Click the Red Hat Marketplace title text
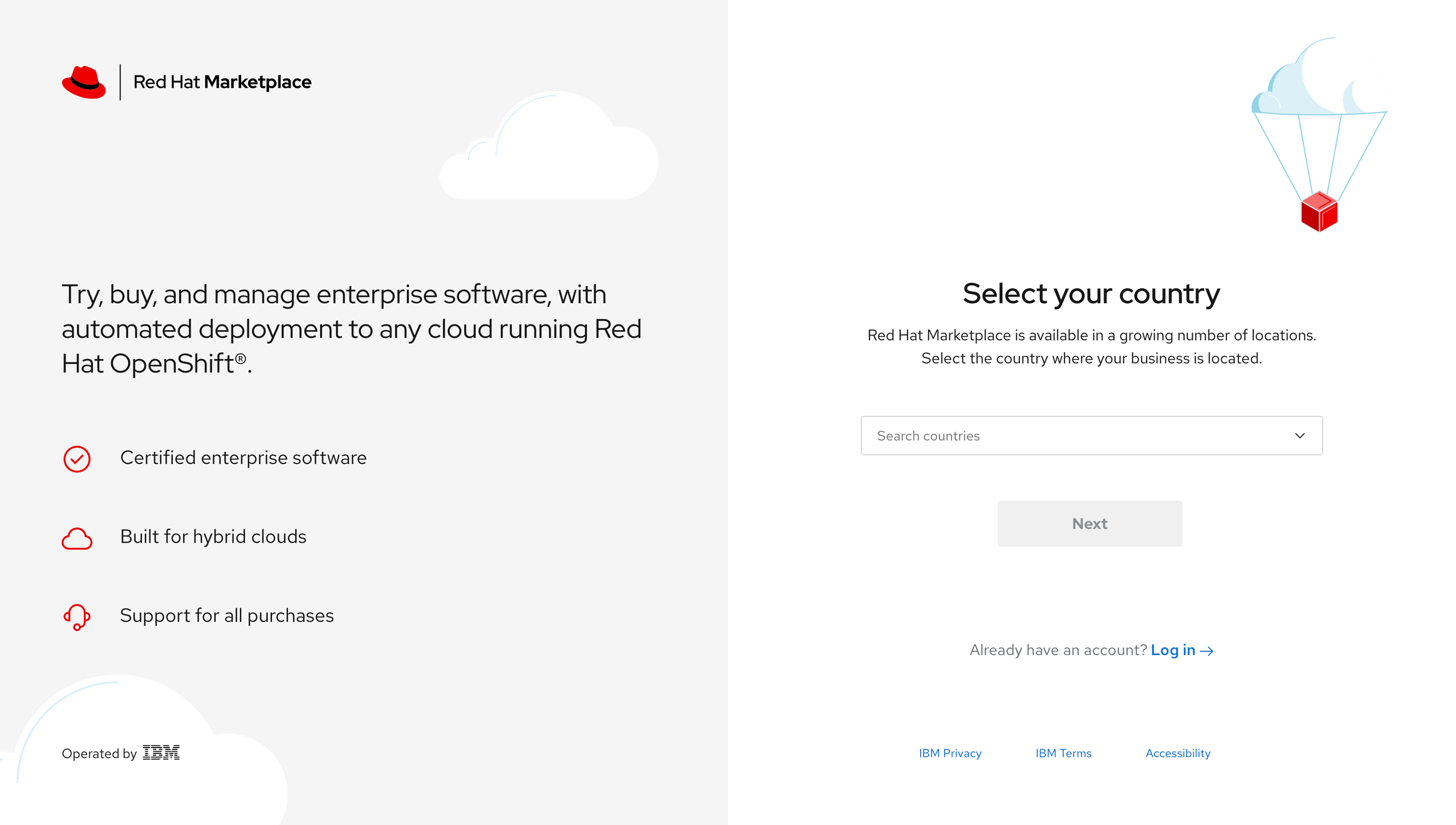 [222, 82]
